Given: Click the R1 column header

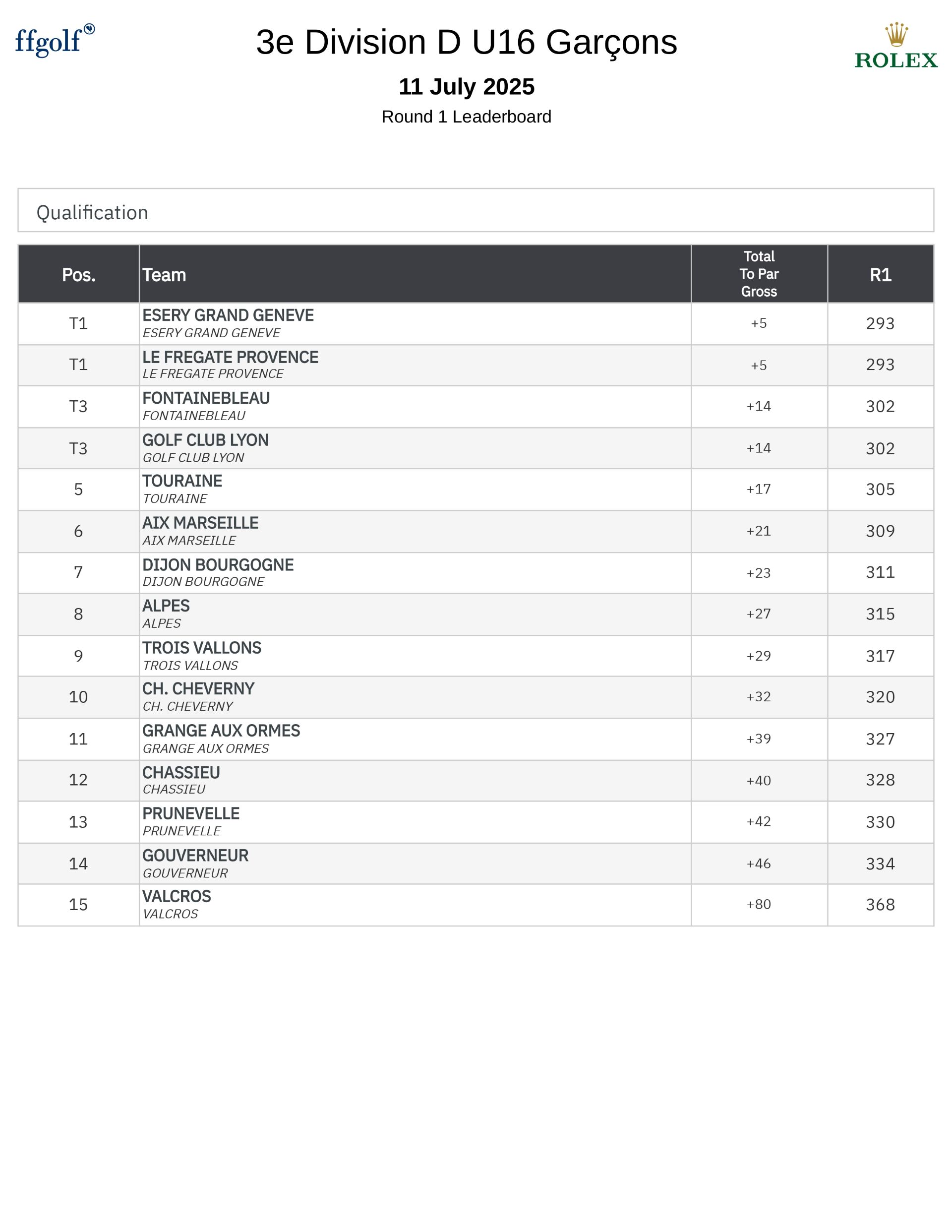Looking at the screenshot, I should tap(880, 275).
